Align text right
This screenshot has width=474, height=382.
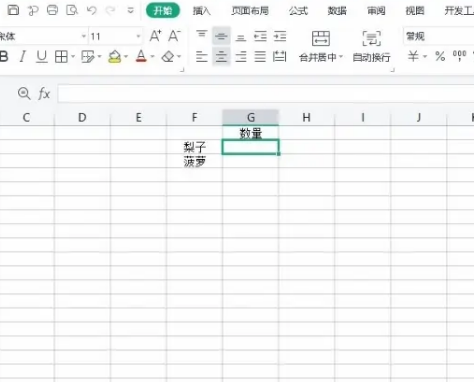coord(241,57)
